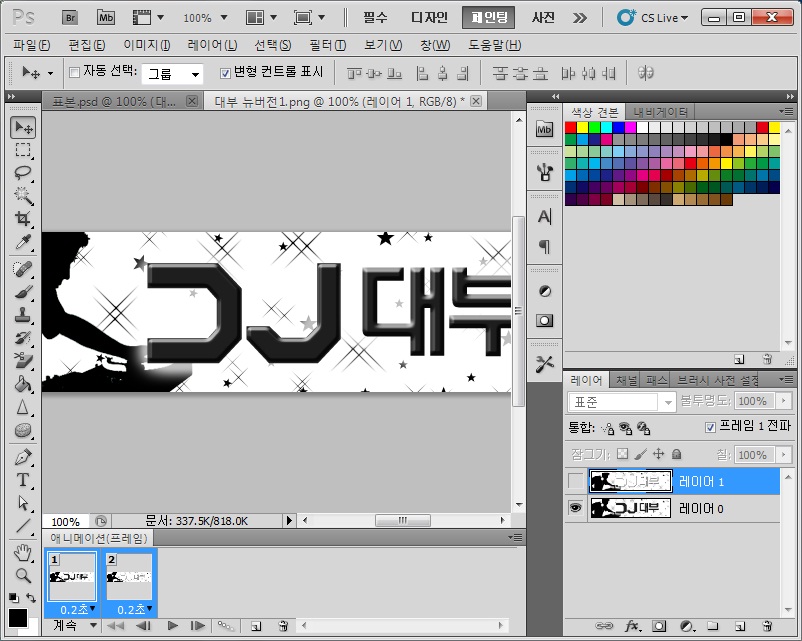Select the Healing Brush tool

pos(23,269)
